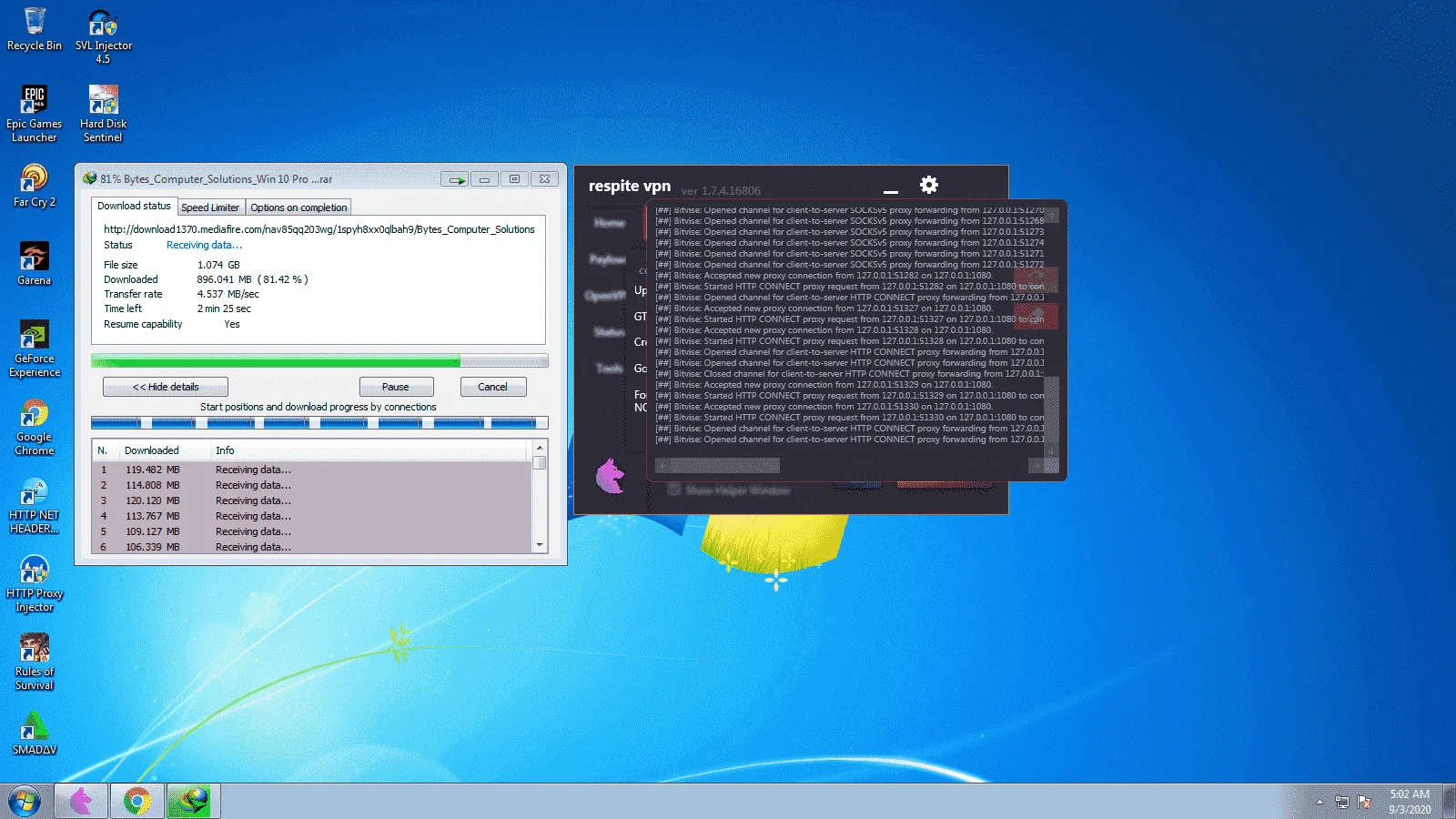Select the Google Chrome desktop shortcut
The image size is (1456, 819).
[x=35, y=427]
